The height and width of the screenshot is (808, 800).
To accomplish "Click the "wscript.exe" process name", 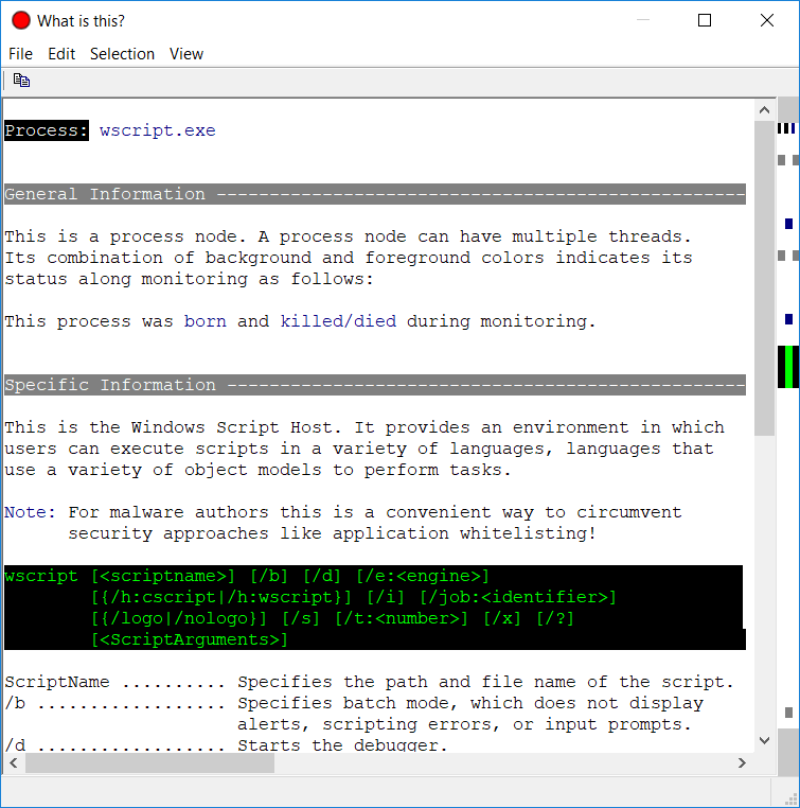I will pos(157,131).
